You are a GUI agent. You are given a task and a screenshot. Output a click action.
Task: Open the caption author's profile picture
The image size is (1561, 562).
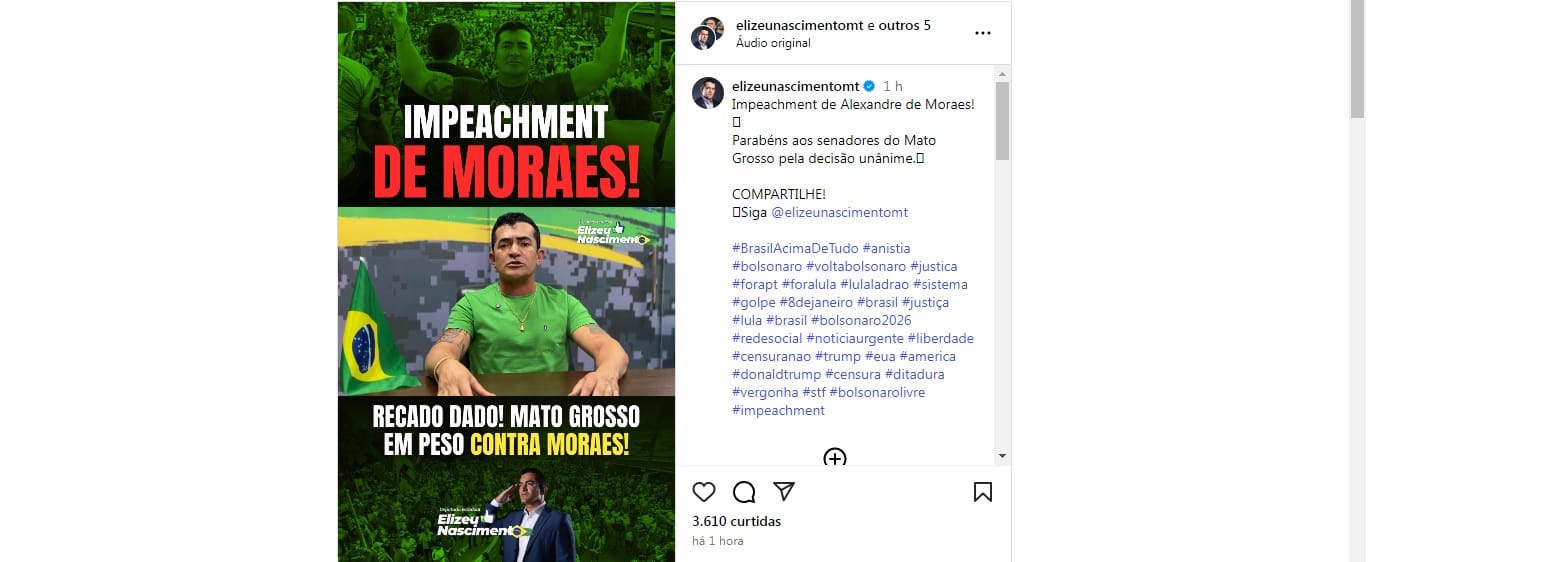(708, 93)
